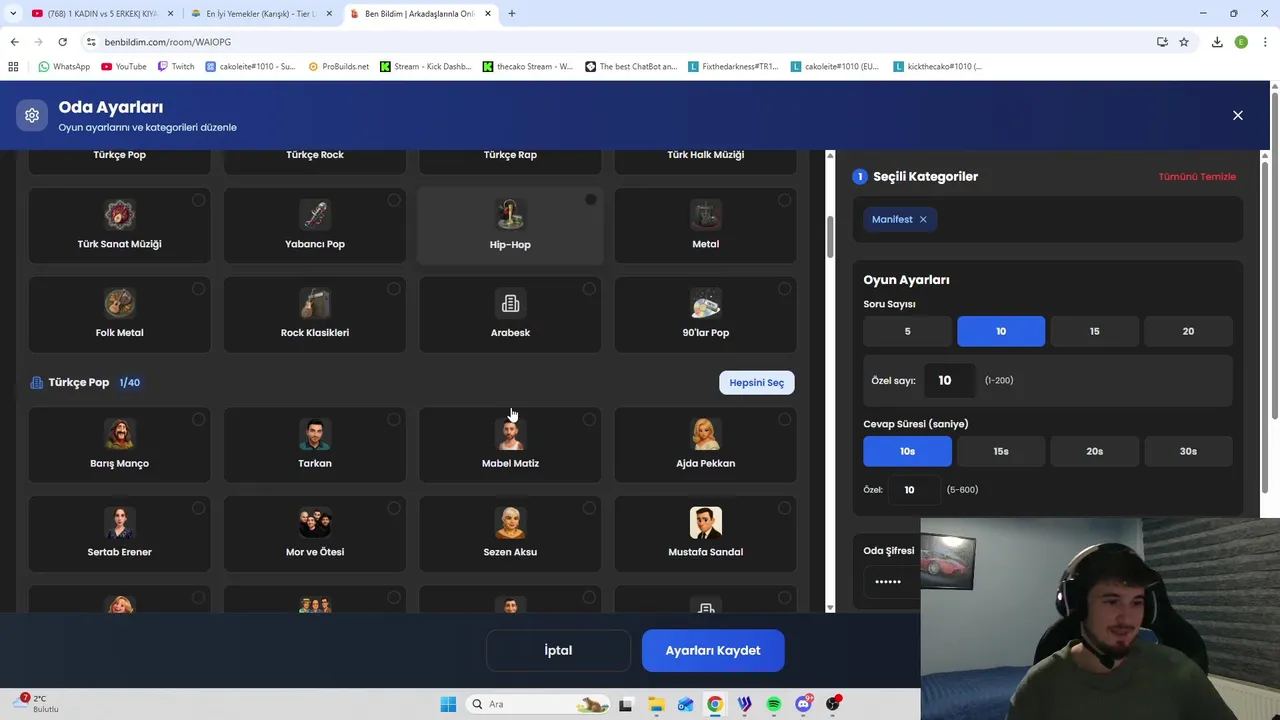
Task: Cancel with the İptal button
Action: click(x=558, y=650)
